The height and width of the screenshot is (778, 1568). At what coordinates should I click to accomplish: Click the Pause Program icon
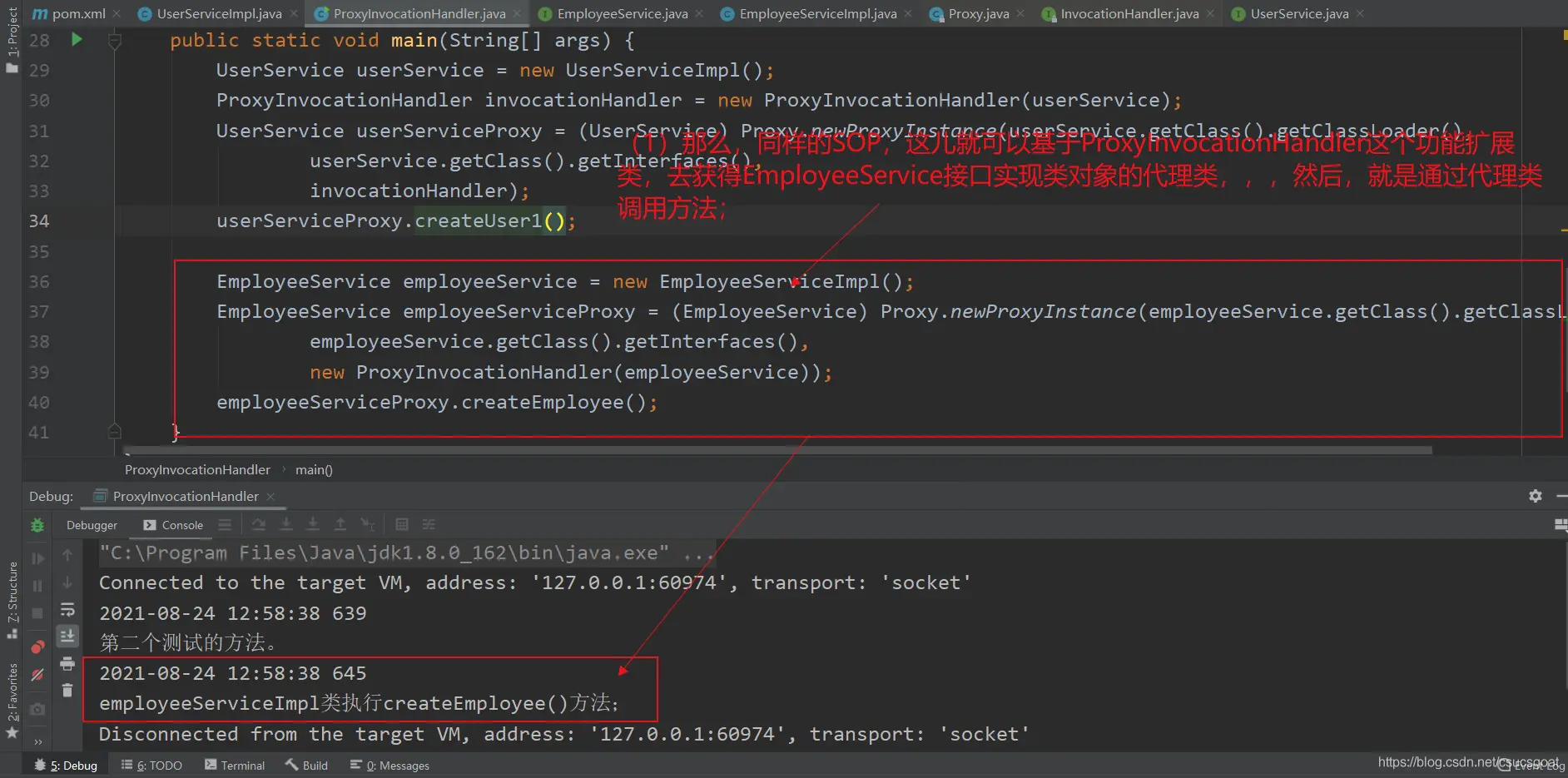point(37,586)
